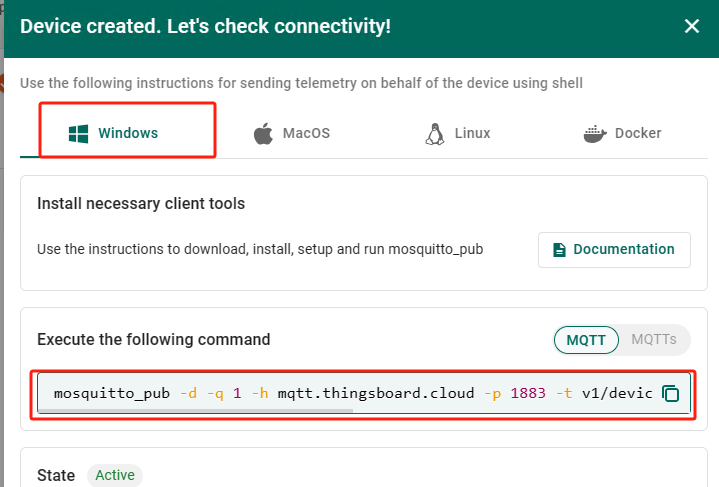
Task: Click the 'Execute the following command' heading
Action: click(153, 339)
